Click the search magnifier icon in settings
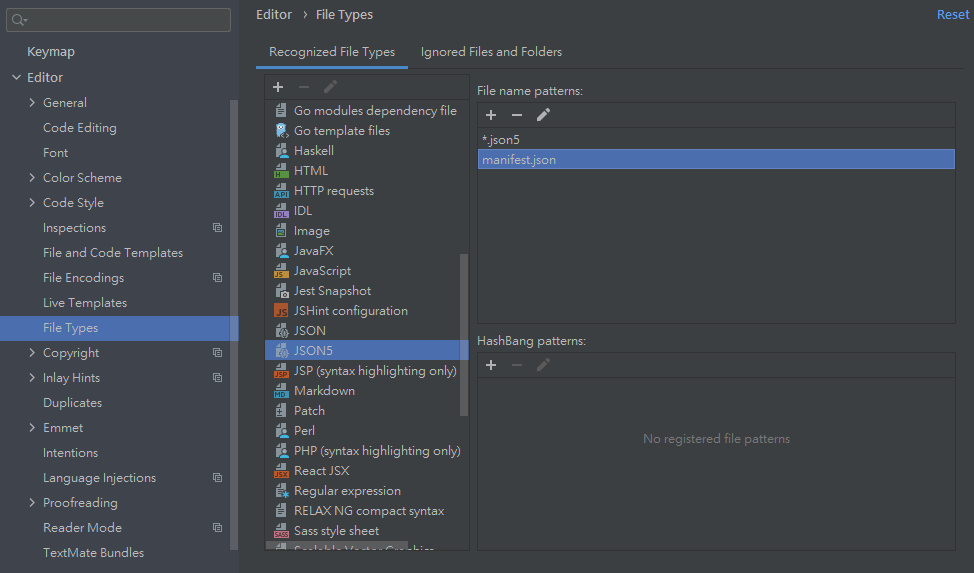This screenshot has width=974, height=573. [19, 19]
